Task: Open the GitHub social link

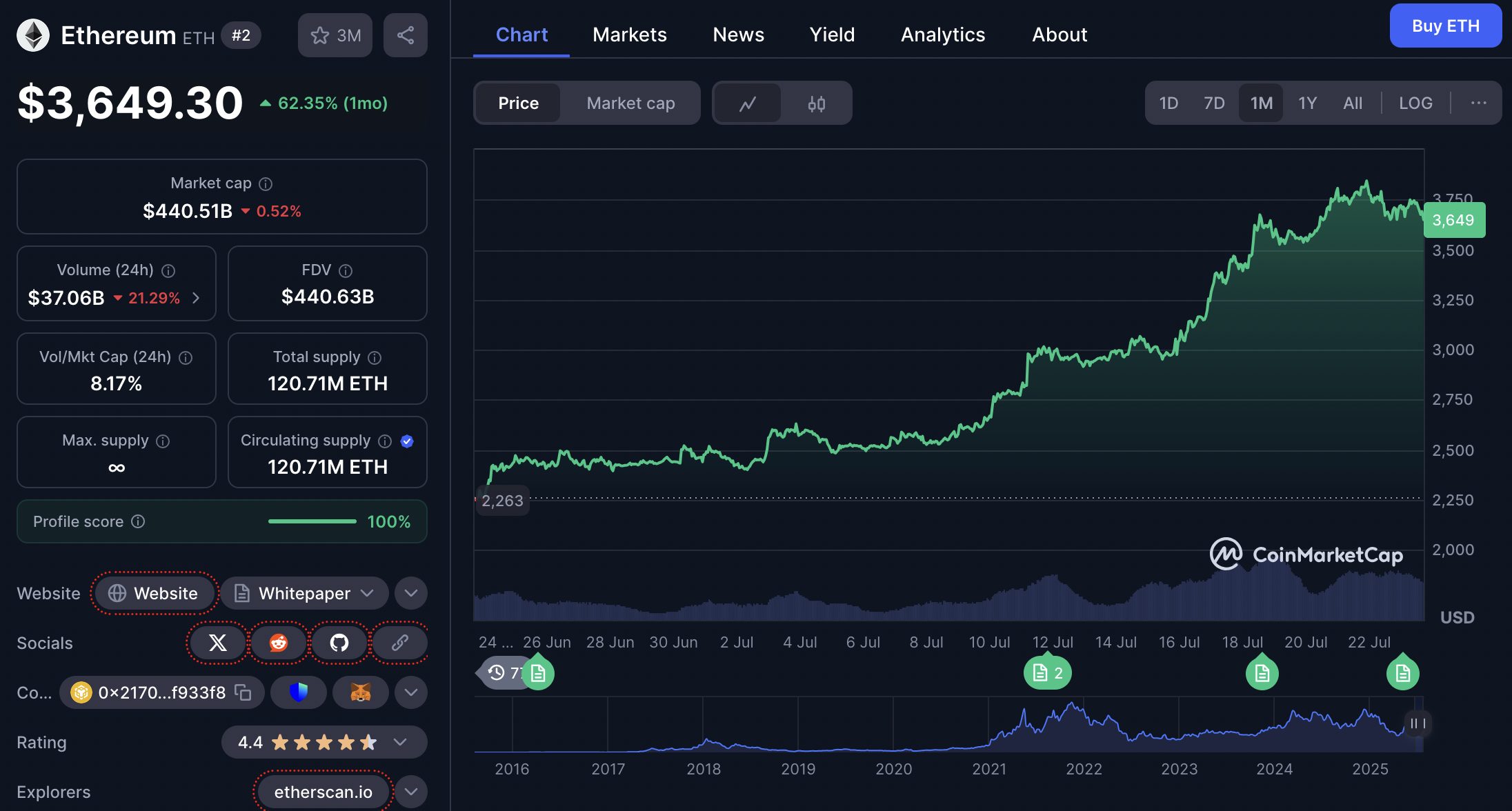Action: (339, 643)
